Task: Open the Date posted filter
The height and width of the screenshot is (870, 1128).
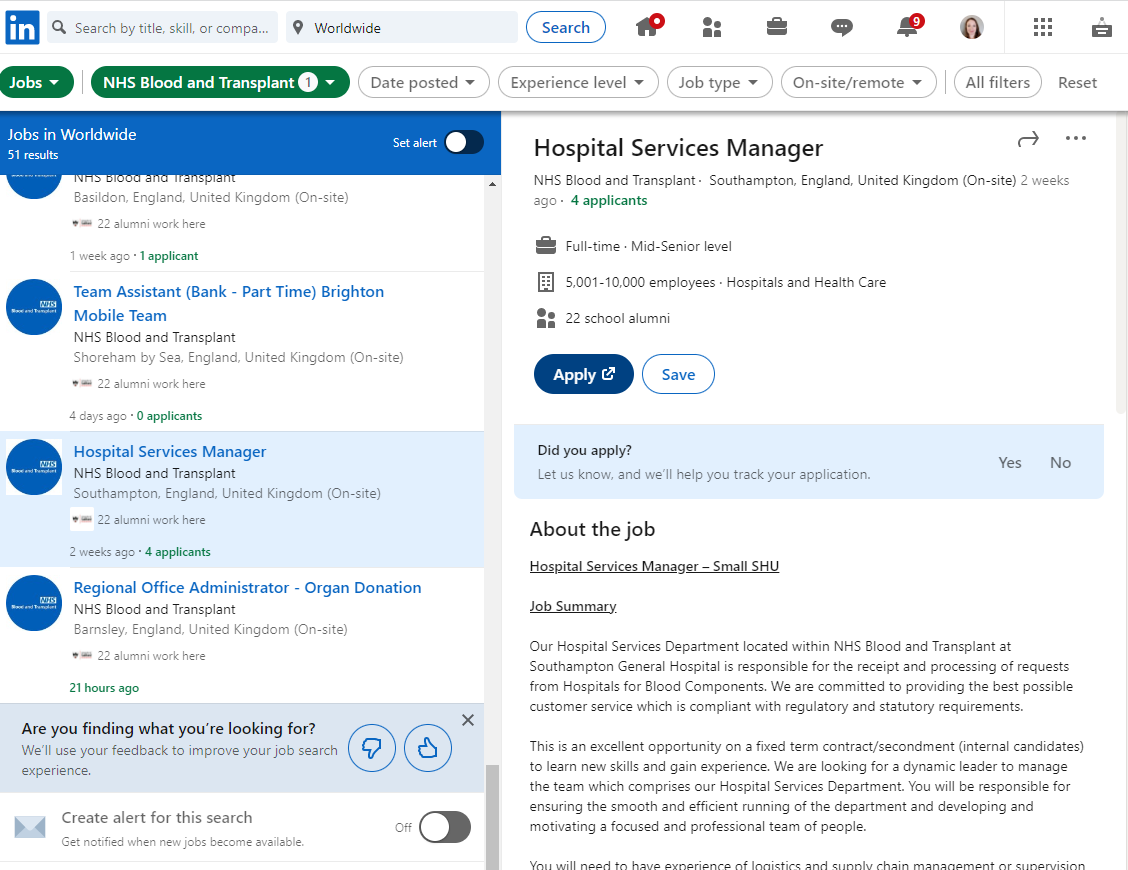Action: [x=424, y=82]
